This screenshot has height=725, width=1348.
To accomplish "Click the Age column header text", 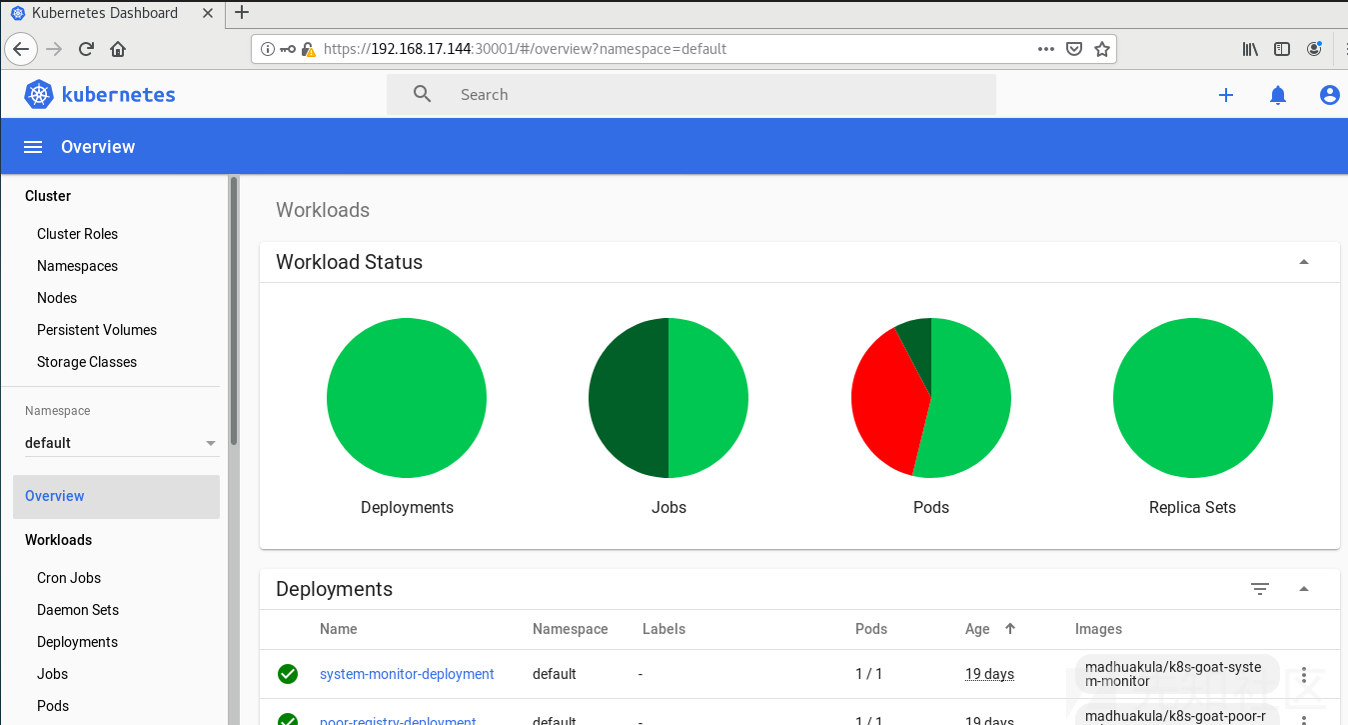I will [x=977, y=629].
